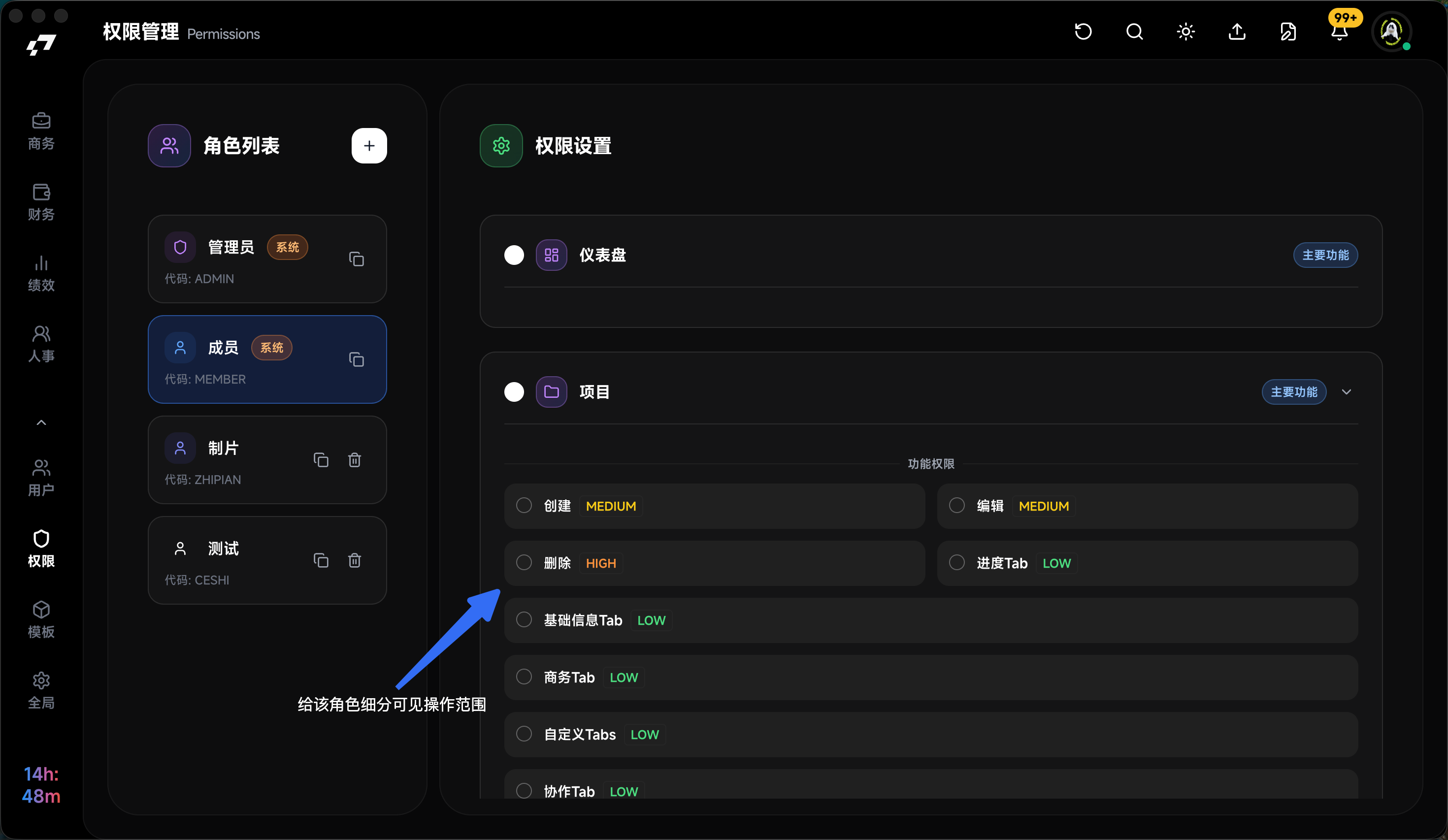This screenshot has width=1448, height=840.
Task: Click the refresh icon in top bar
Action: click(1083, 32)
